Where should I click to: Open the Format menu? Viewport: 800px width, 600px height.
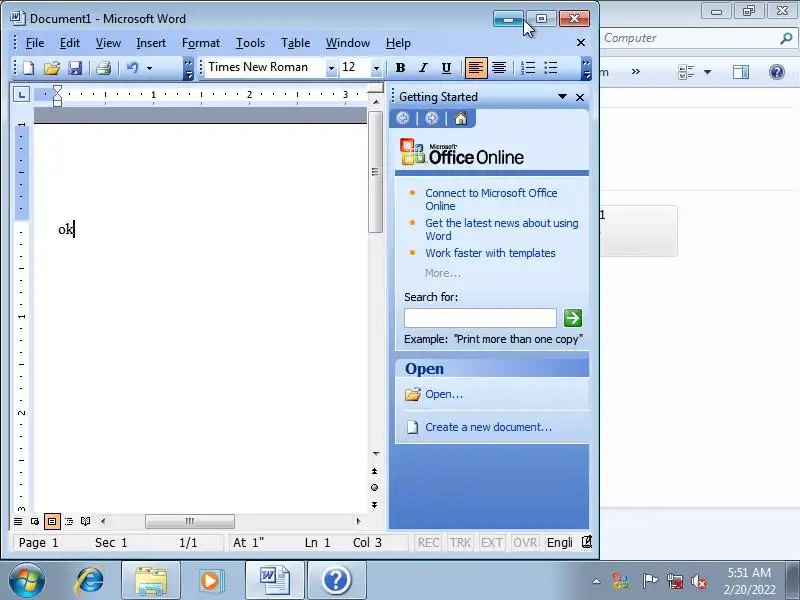point(201,43)
